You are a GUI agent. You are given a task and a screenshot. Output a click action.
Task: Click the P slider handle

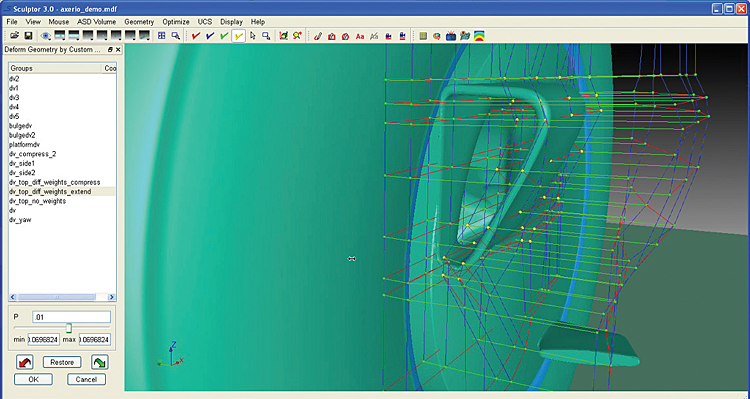coord(69,328)
